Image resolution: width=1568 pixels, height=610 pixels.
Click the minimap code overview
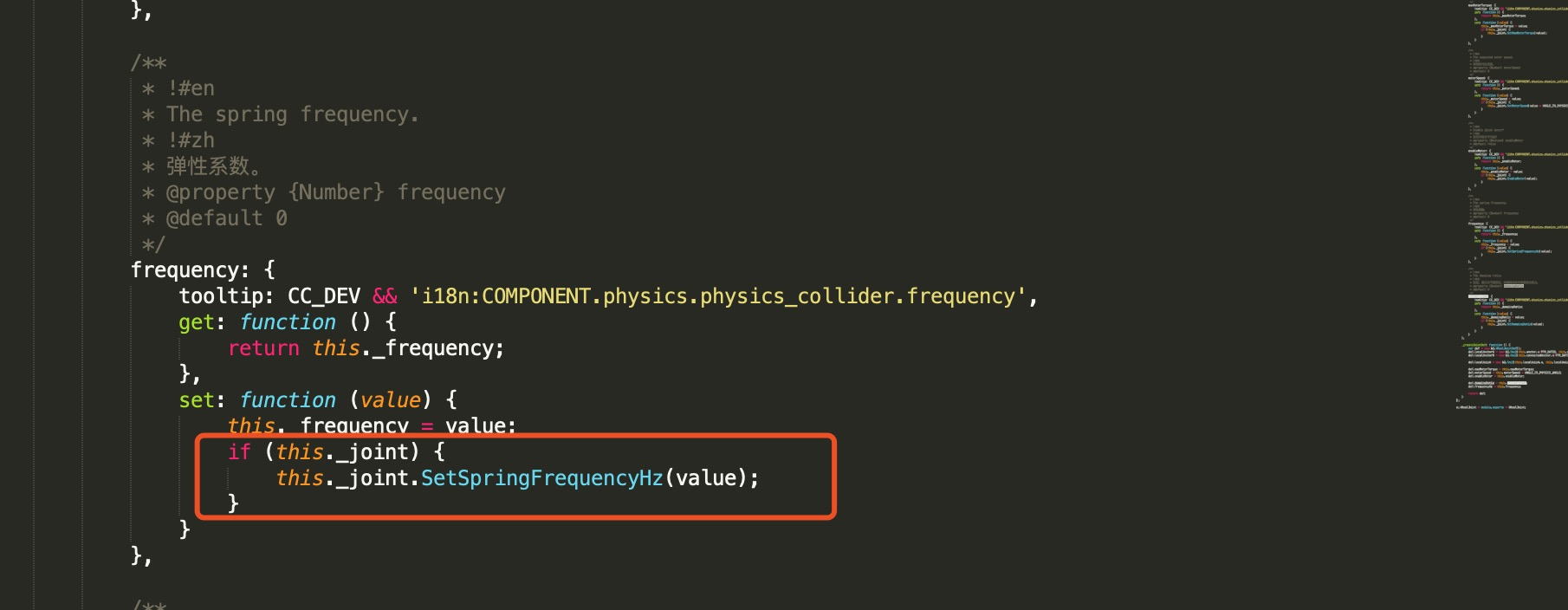click(x=1511, y=204)
